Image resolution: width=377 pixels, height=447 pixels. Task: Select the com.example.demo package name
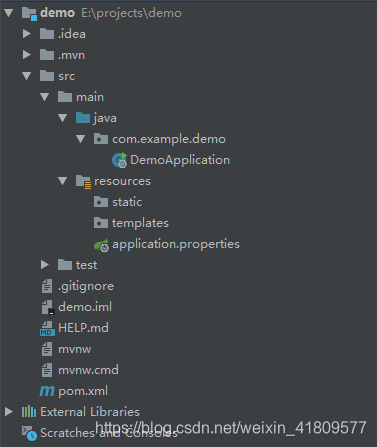(x=169, y=139)
